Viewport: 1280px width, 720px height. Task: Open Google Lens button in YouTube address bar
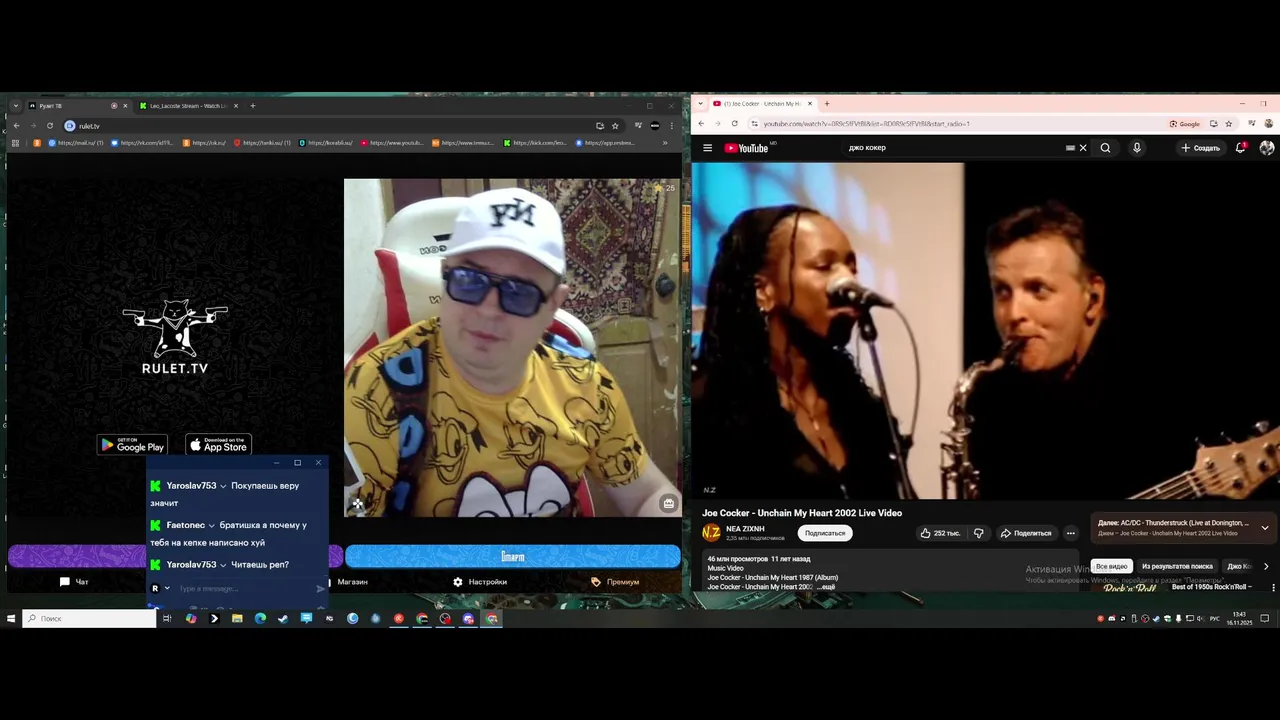point(1185,124)
